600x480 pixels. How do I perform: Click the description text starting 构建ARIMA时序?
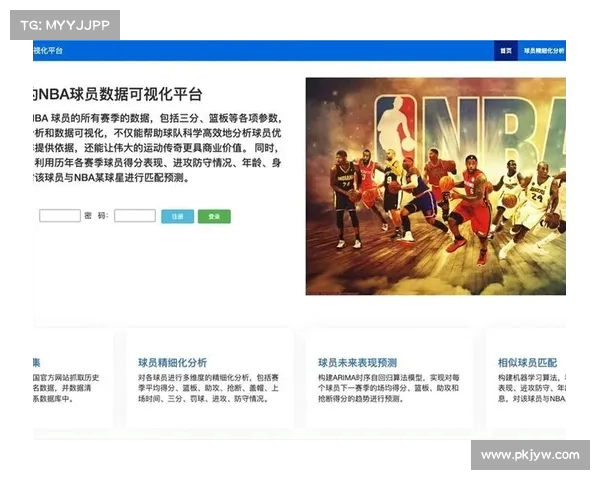click(388, 388)
